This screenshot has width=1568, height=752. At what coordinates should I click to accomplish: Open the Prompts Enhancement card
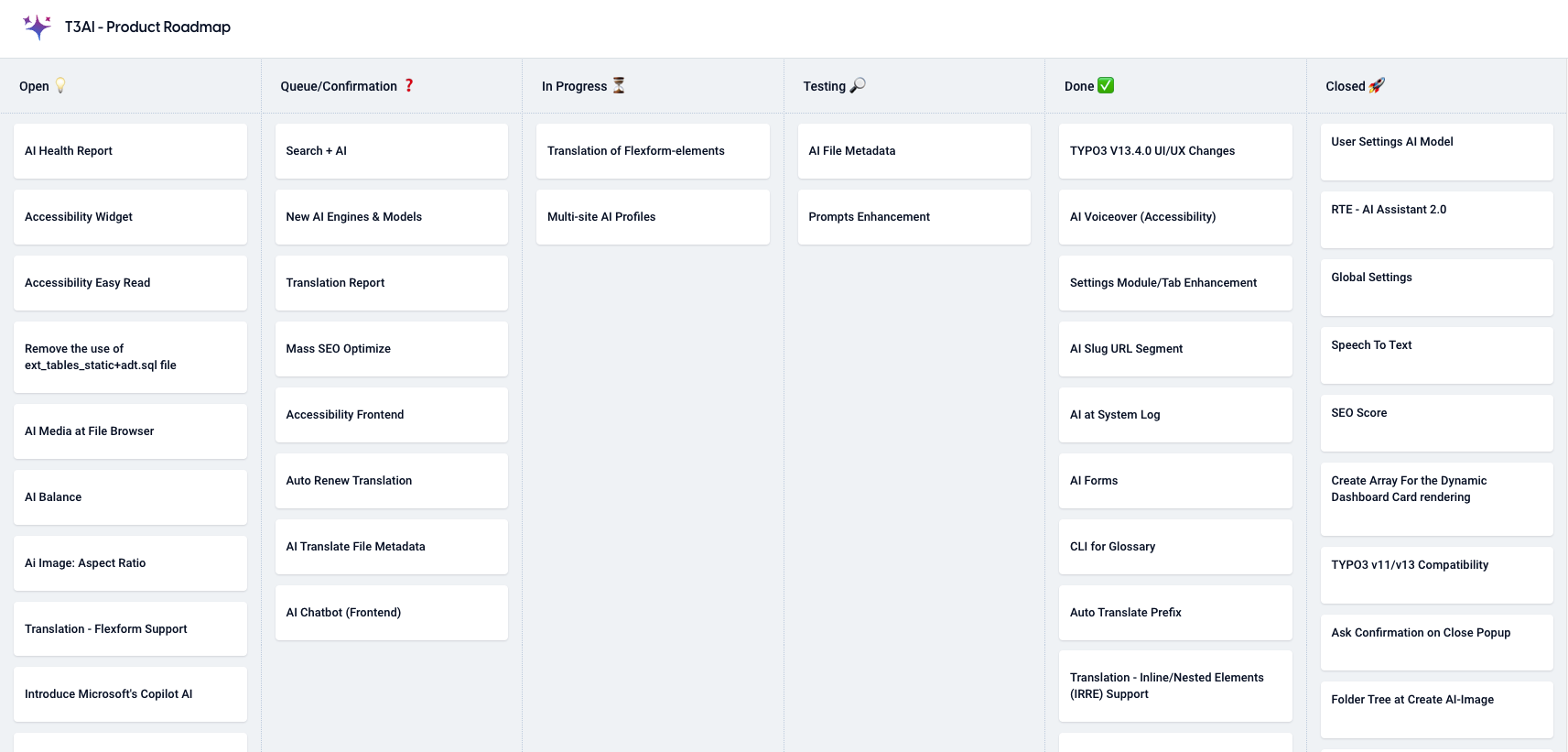pos(914,217)
